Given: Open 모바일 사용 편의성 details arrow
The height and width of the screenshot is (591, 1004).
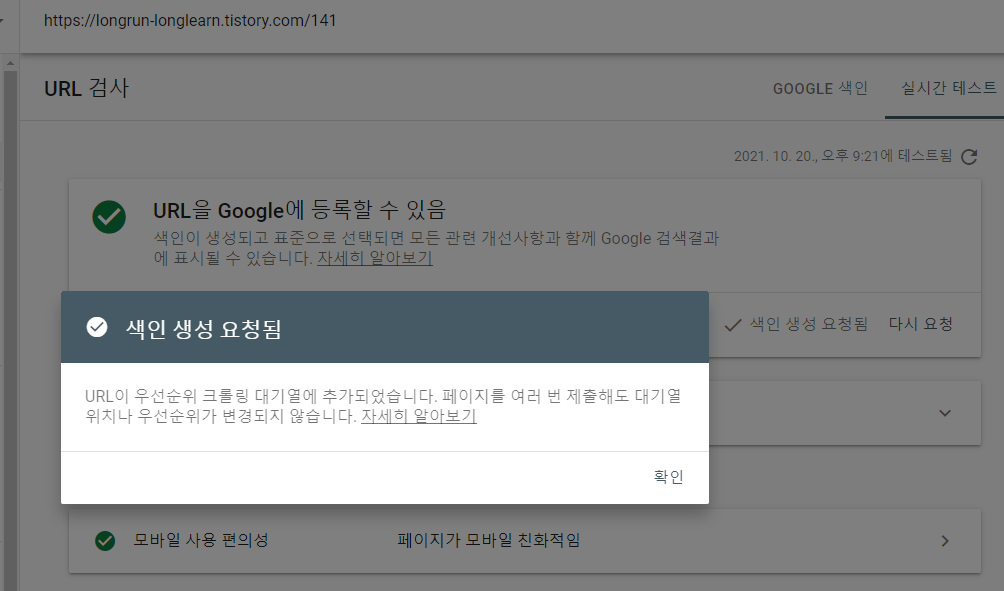Looking at the screenshot, I should 945,541.
